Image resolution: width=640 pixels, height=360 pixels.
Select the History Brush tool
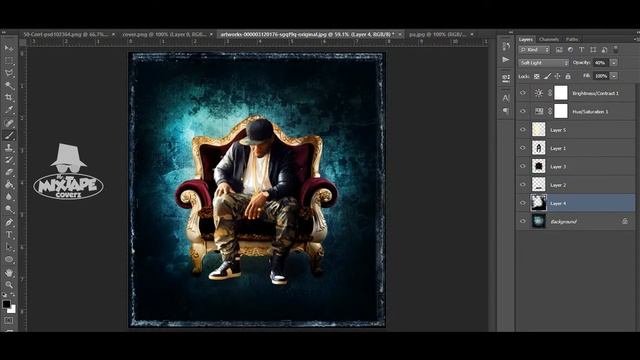point(9,160)
